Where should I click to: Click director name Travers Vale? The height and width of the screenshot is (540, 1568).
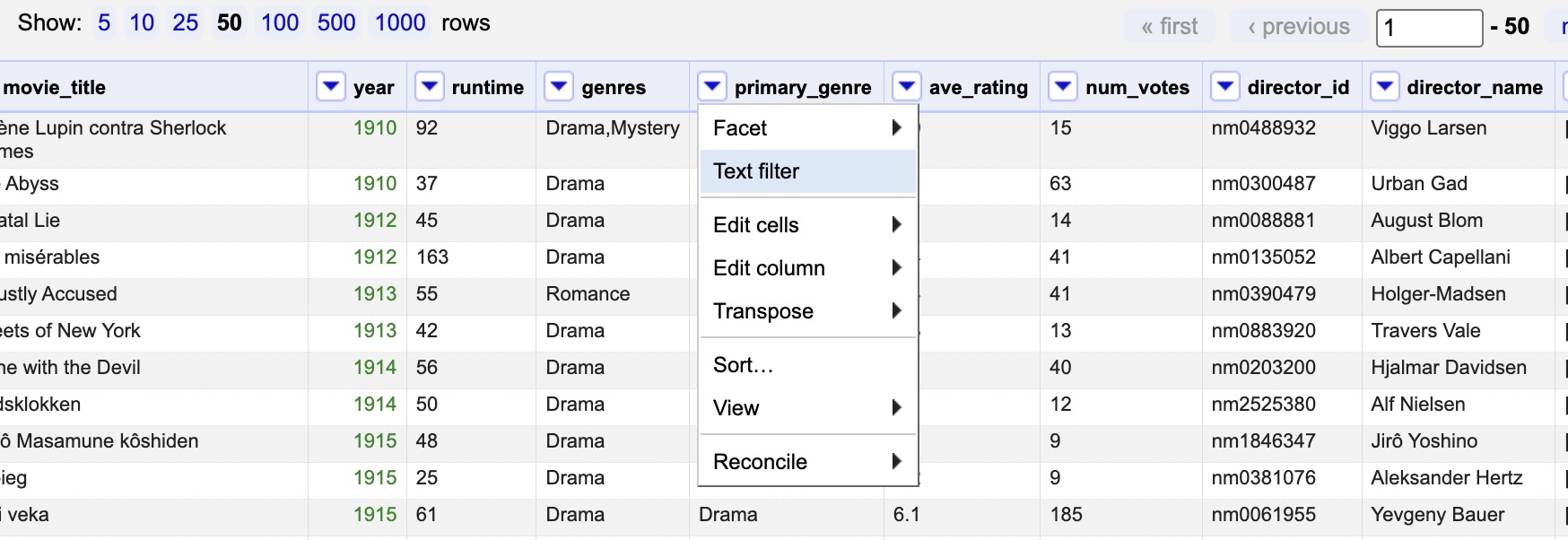point(1425,331)
